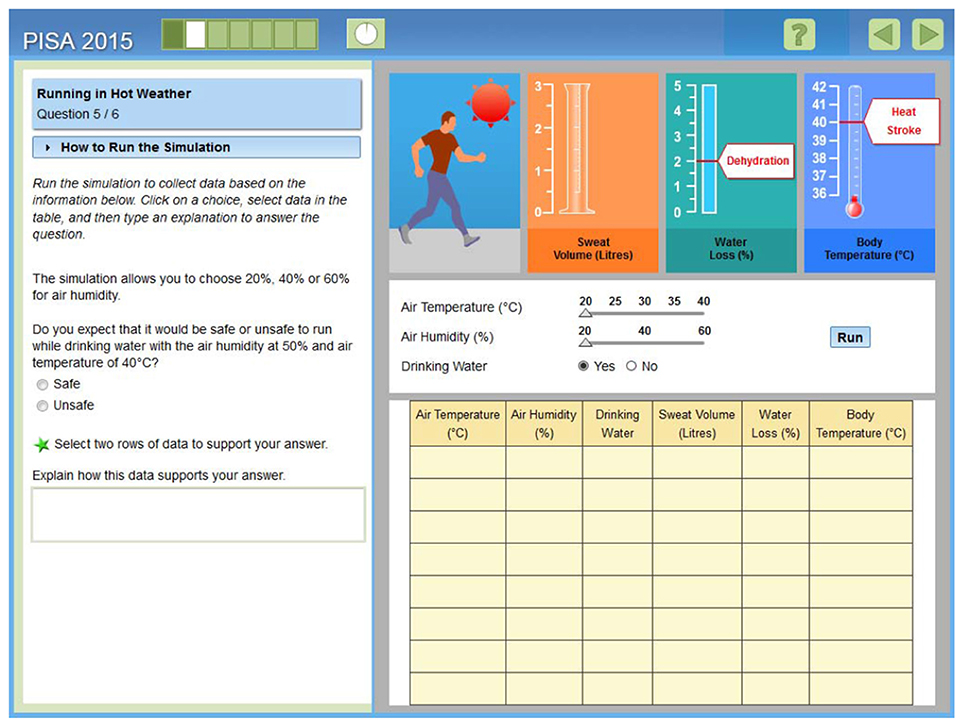The image size is (964, 724).
Task: Click the Running in Hot Weather title
Action: point(114,93)
